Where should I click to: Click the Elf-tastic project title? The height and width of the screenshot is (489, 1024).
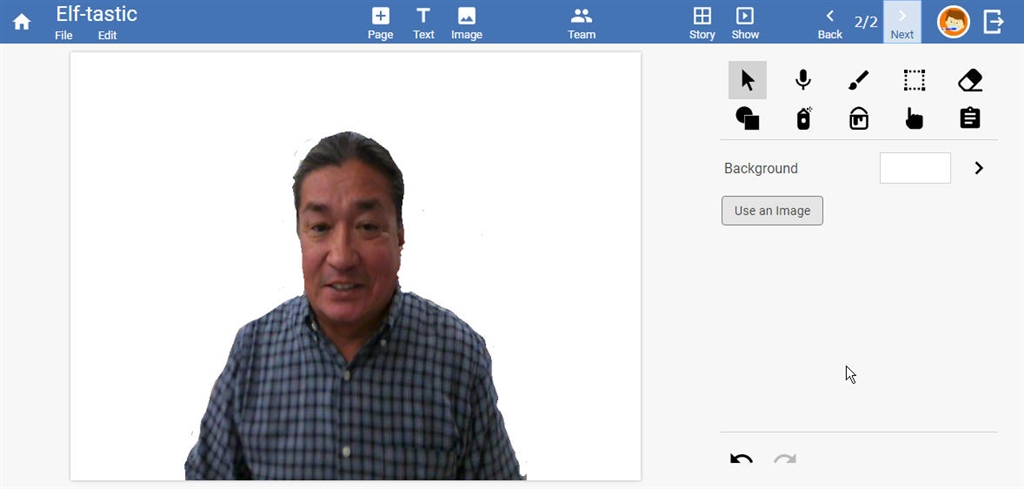pos(97,14)
